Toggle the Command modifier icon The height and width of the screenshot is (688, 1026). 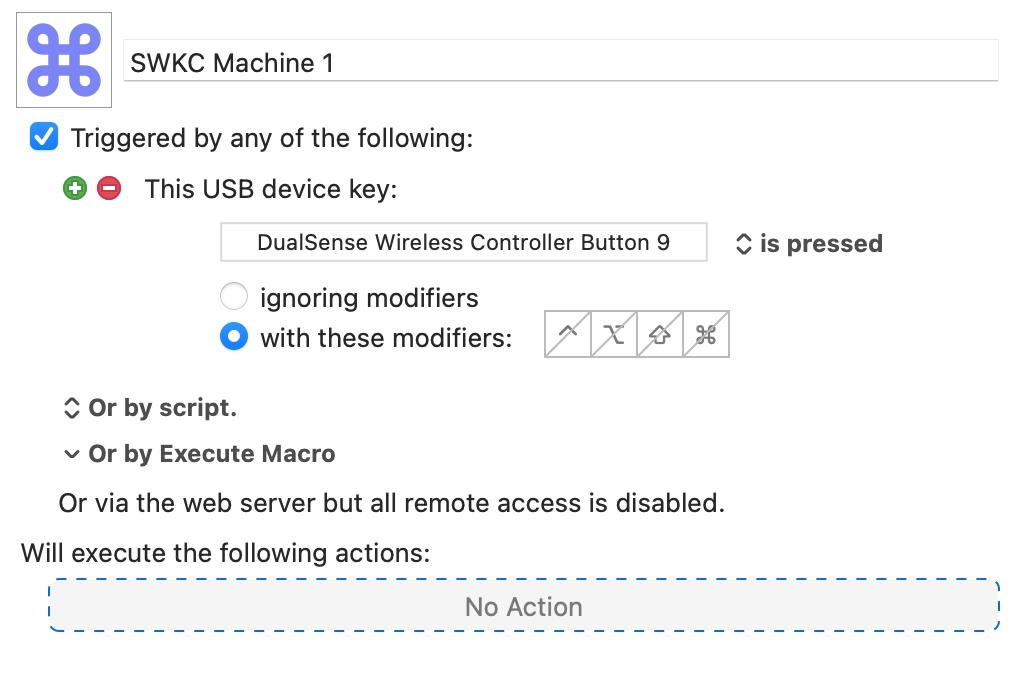pyautogui.click(x=706, y=335)
